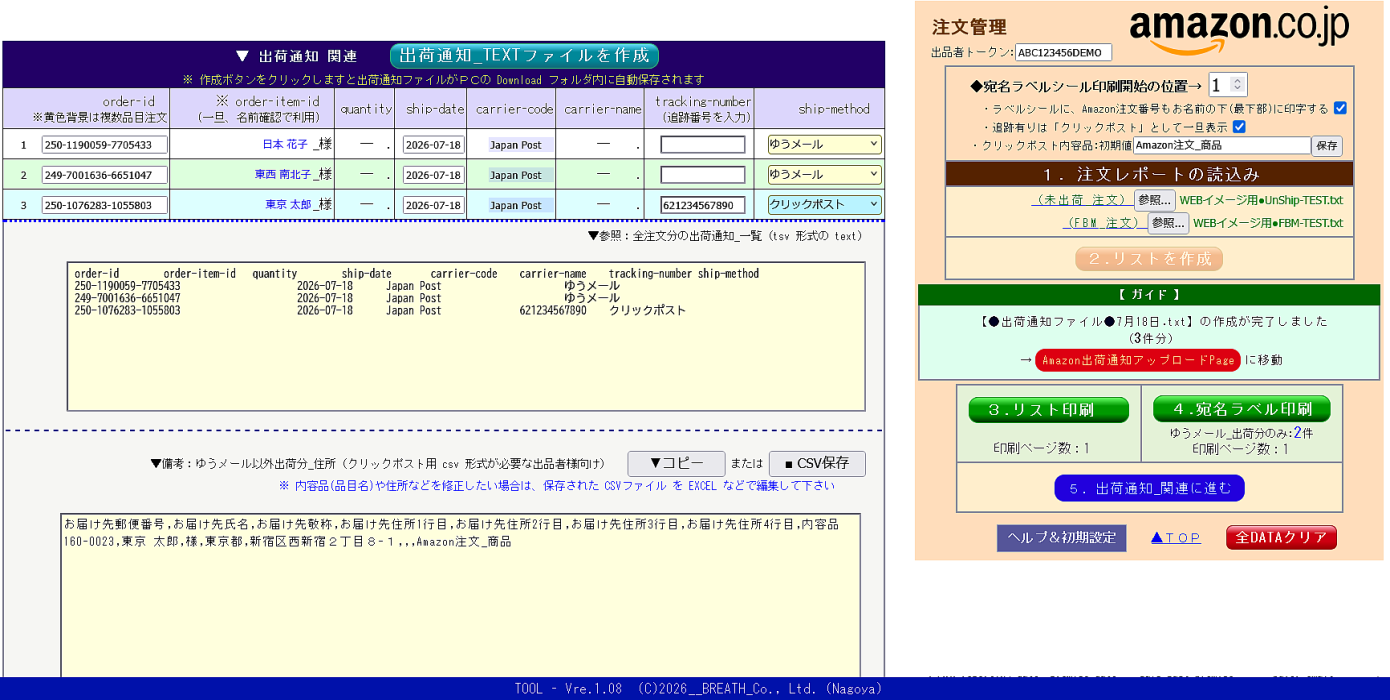The height and width of the screenshot is (700, 1390).
Task: Click the 全DATAクリア button
Action: click(1281, 537)
